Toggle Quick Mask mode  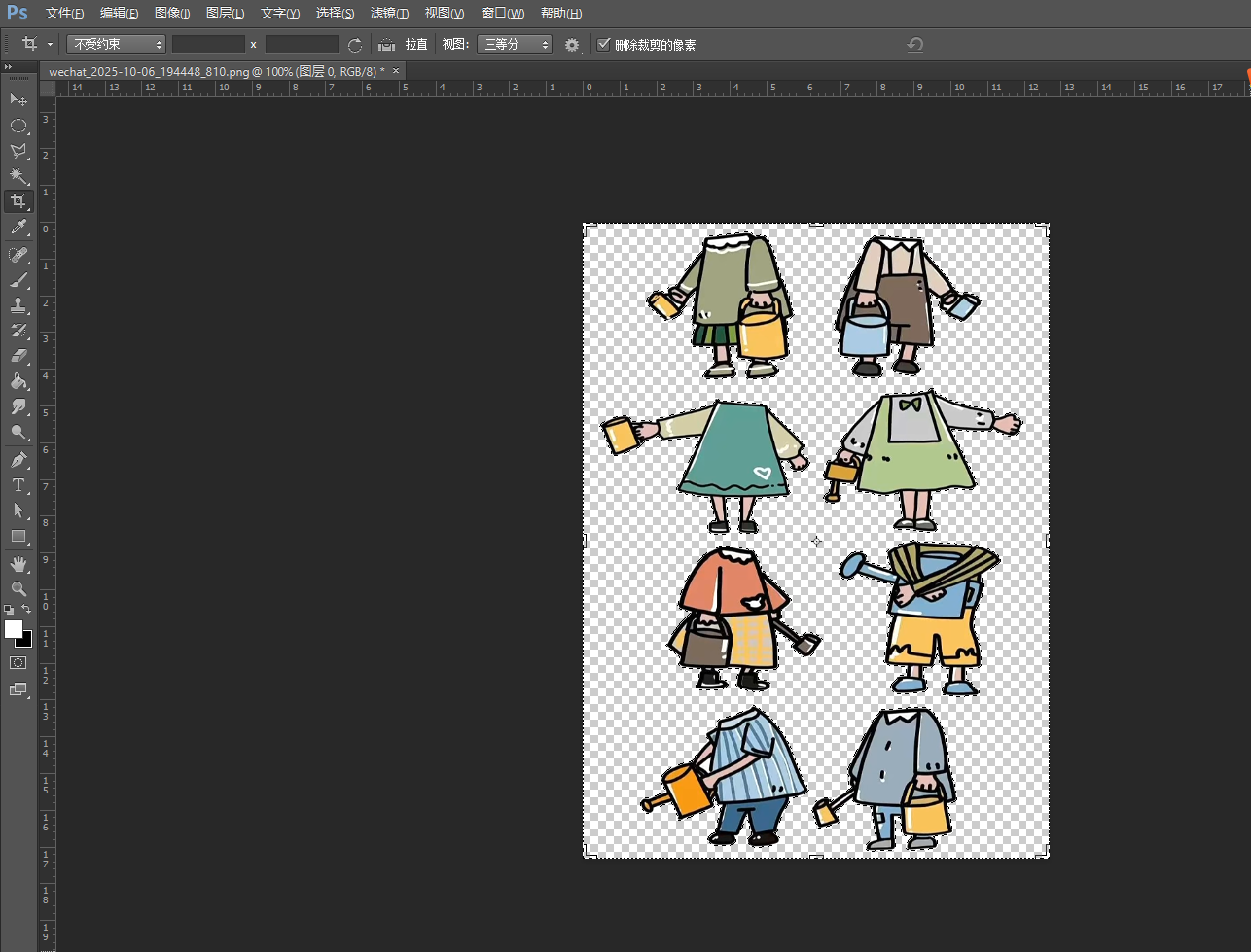coord(18,663)
